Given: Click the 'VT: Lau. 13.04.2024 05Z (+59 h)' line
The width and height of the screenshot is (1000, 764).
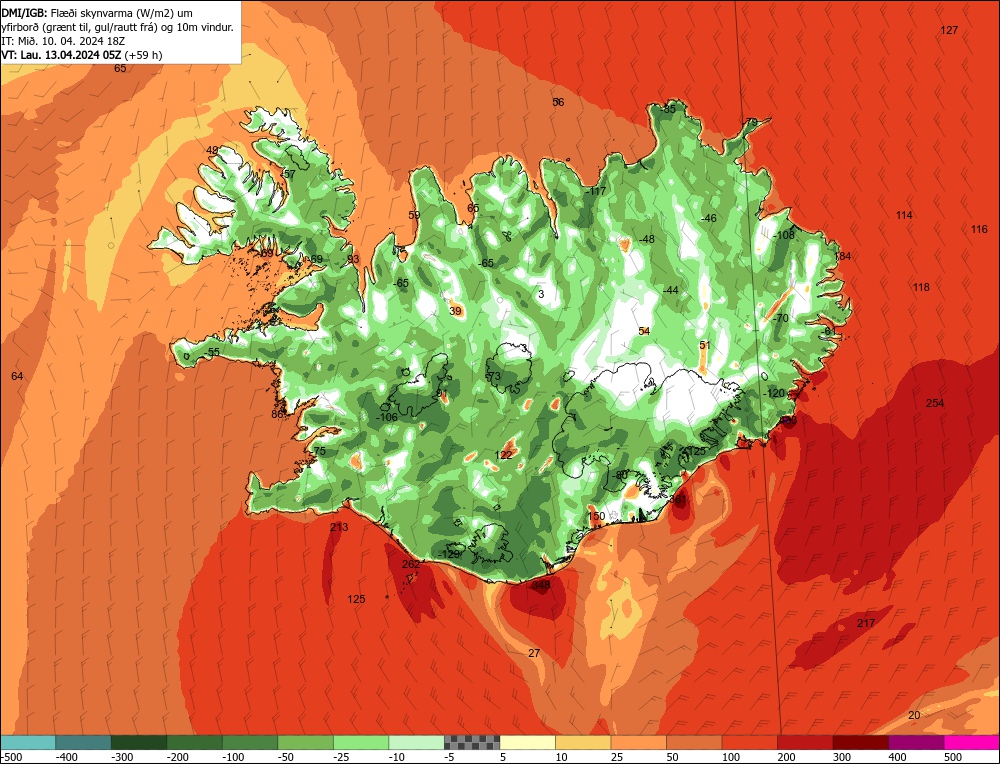Looking at the screenshot, I should [82, 55].
